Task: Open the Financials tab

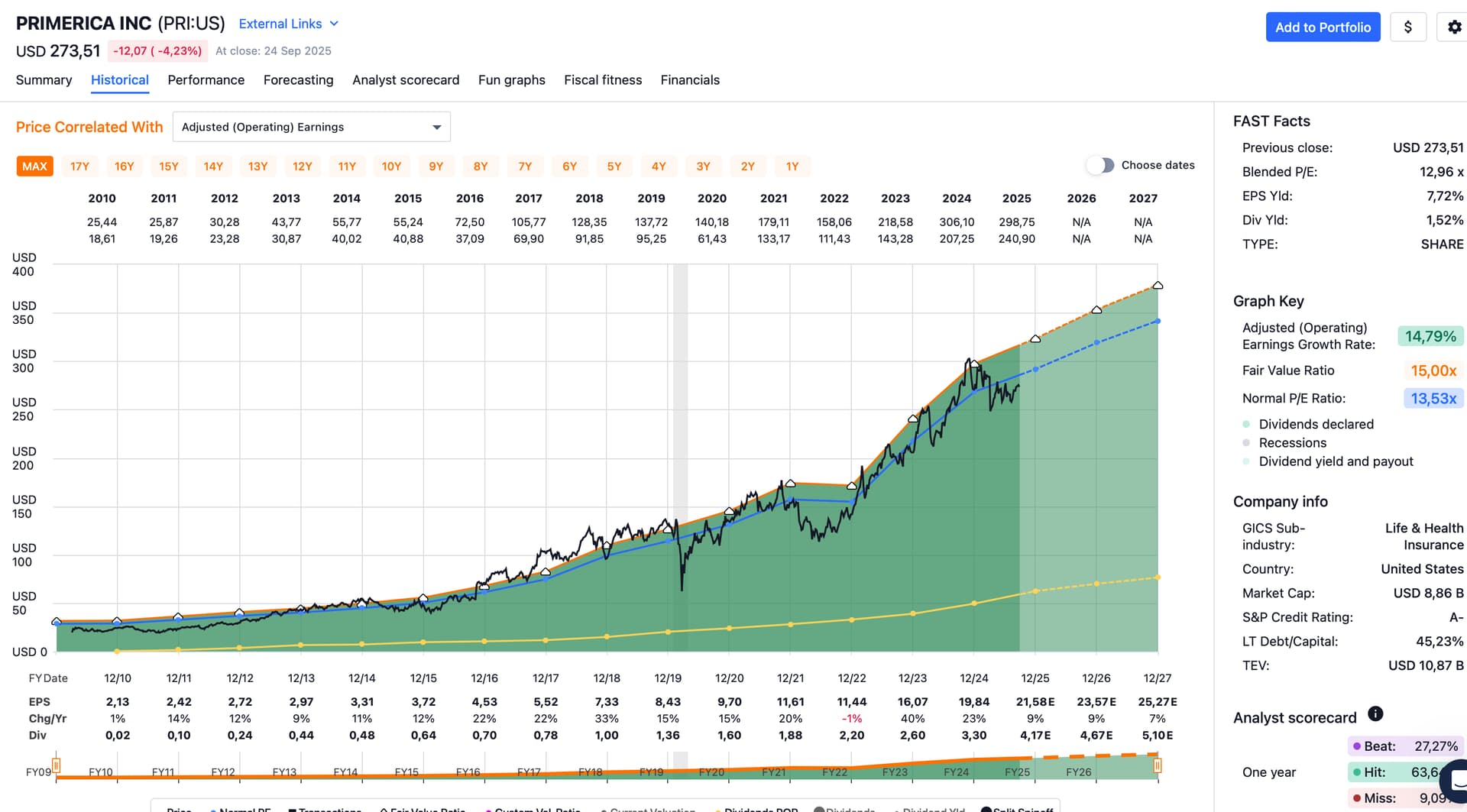Action: coord(689,80)
